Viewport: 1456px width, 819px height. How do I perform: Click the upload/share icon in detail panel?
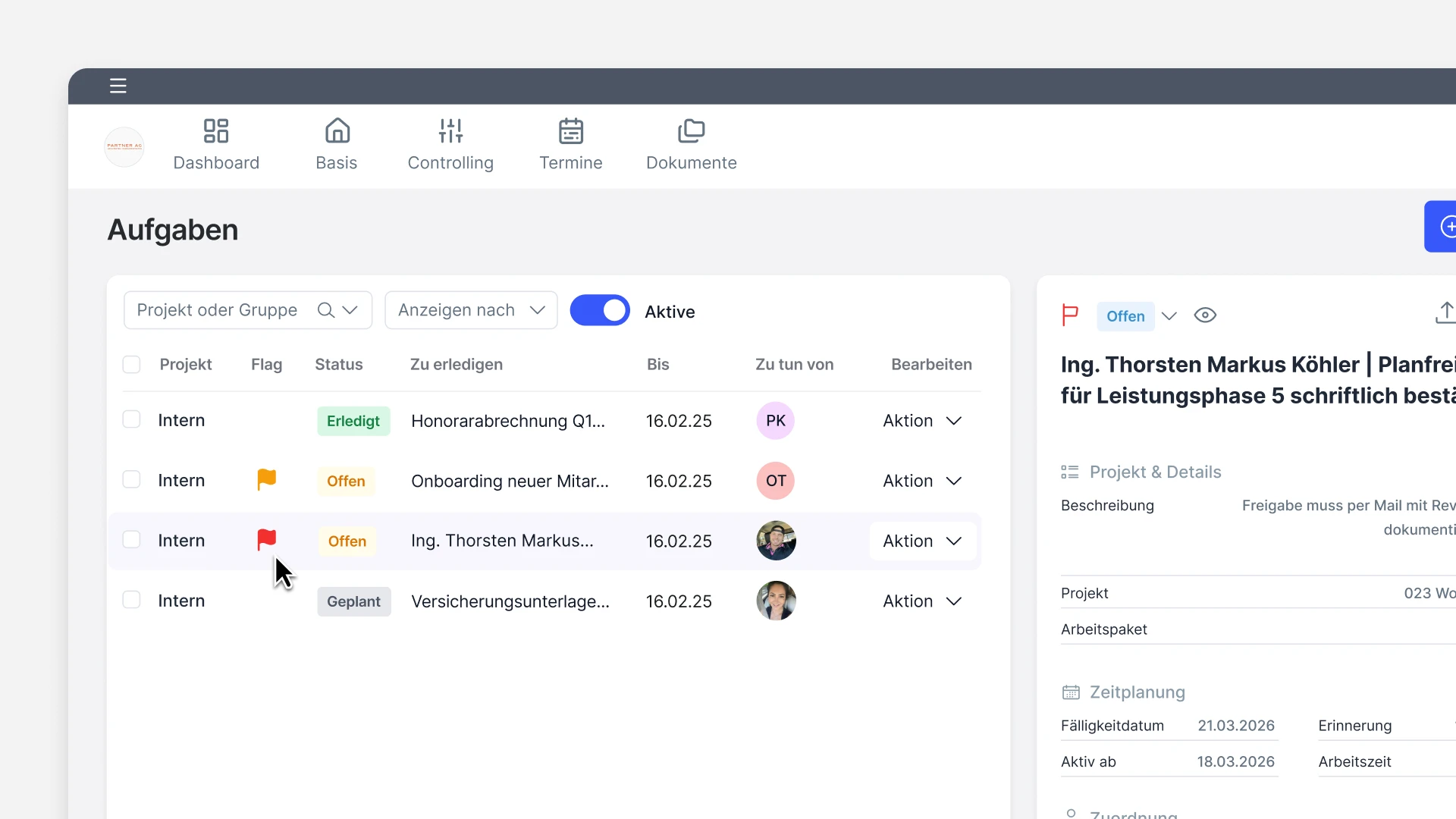[1445, 312]
